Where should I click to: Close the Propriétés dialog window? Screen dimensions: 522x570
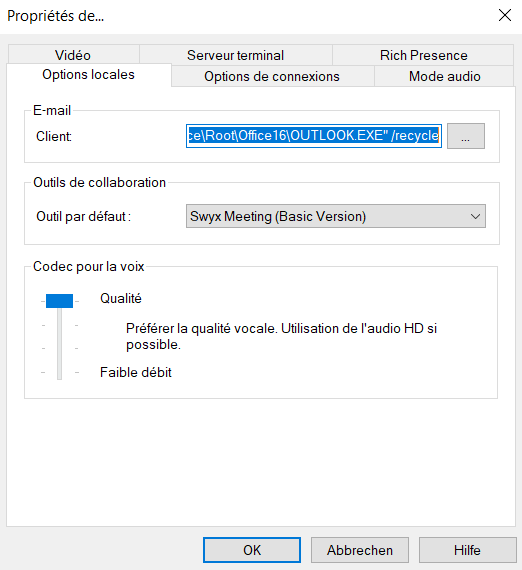pos(505,15)
